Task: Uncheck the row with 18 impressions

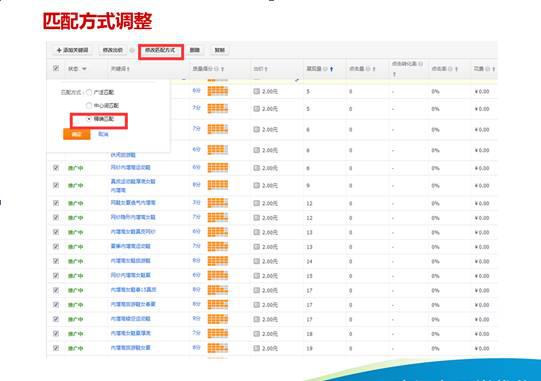Action: 56,333
